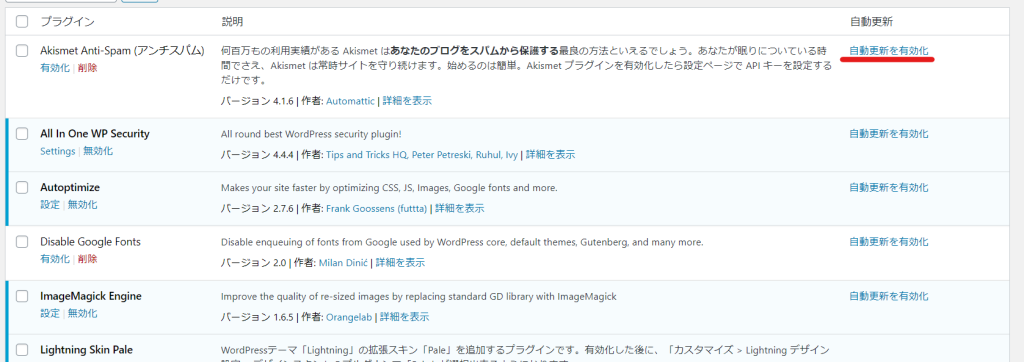View details of Akismet via 詳細を表示
The height and width of the screenshot is (362, 1024).
407,101
